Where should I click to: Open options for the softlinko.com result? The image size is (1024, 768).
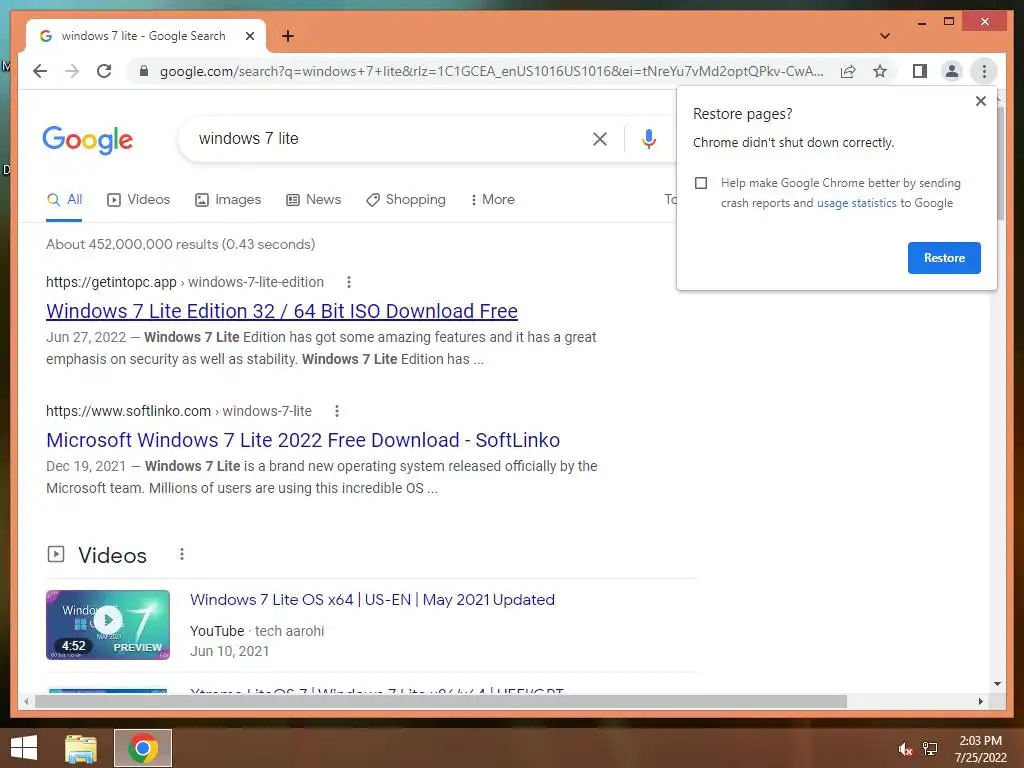(x=337, y=411)
